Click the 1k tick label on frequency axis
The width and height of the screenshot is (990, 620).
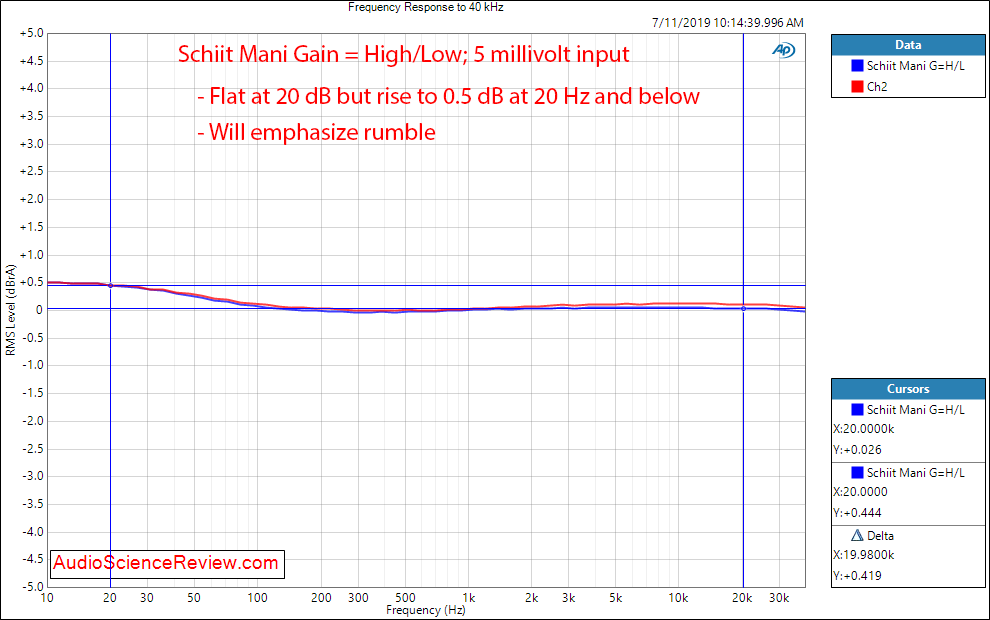point(468,598)
